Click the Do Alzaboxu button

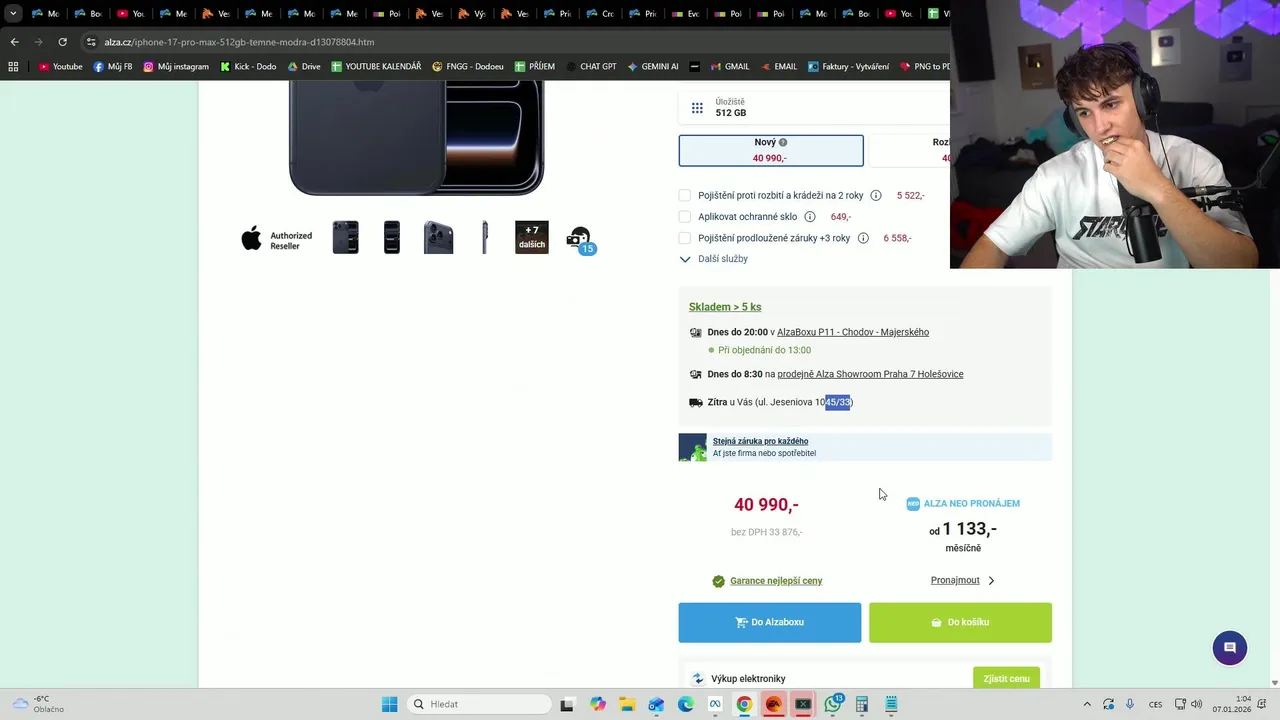(770, 622)
